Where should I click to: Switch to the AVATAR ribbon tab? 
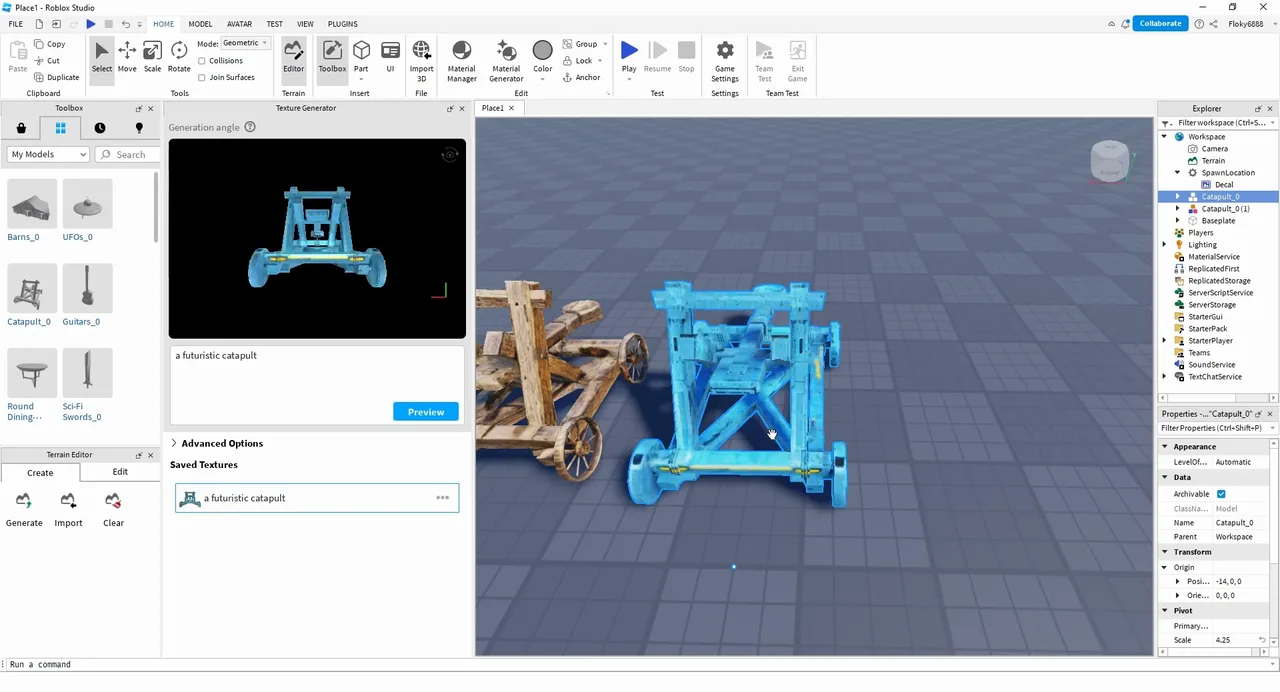click(240, 24)
